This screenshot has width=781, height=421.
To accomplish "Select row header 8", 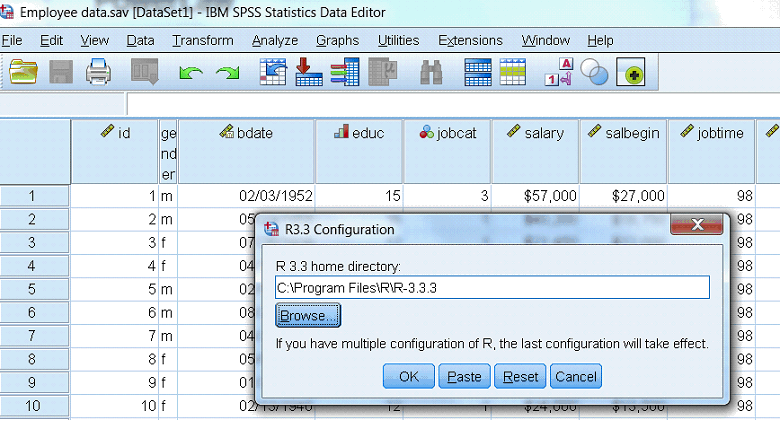I will [34, 359].
